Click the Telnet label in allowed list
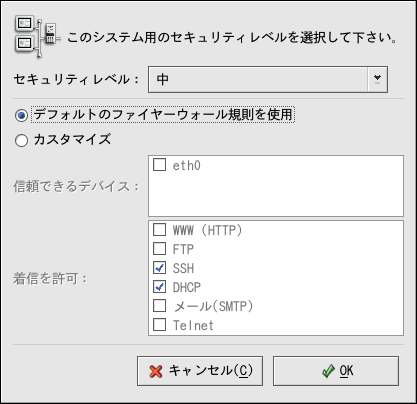 coord(193,325)
